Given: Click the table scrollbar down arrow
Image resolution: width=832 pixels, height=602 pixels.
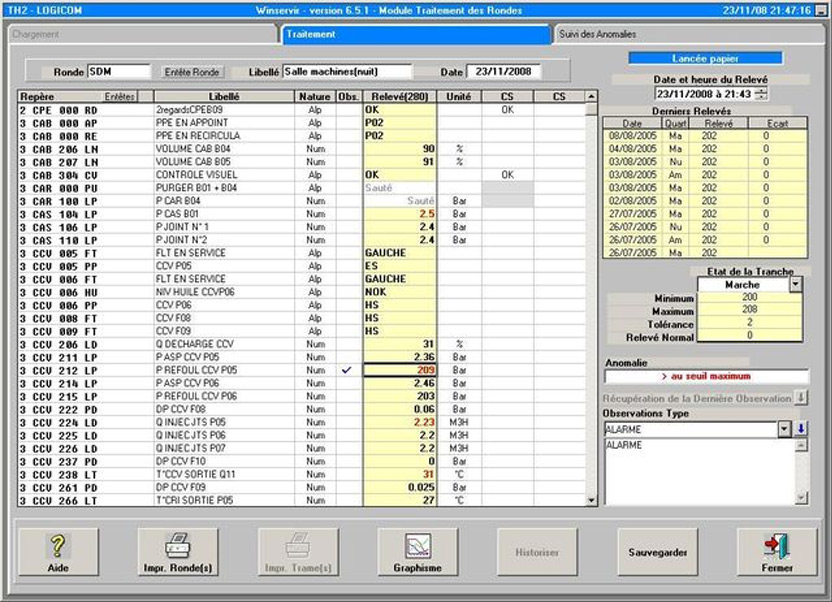Looking at the screenshot, I should (591, 500).
